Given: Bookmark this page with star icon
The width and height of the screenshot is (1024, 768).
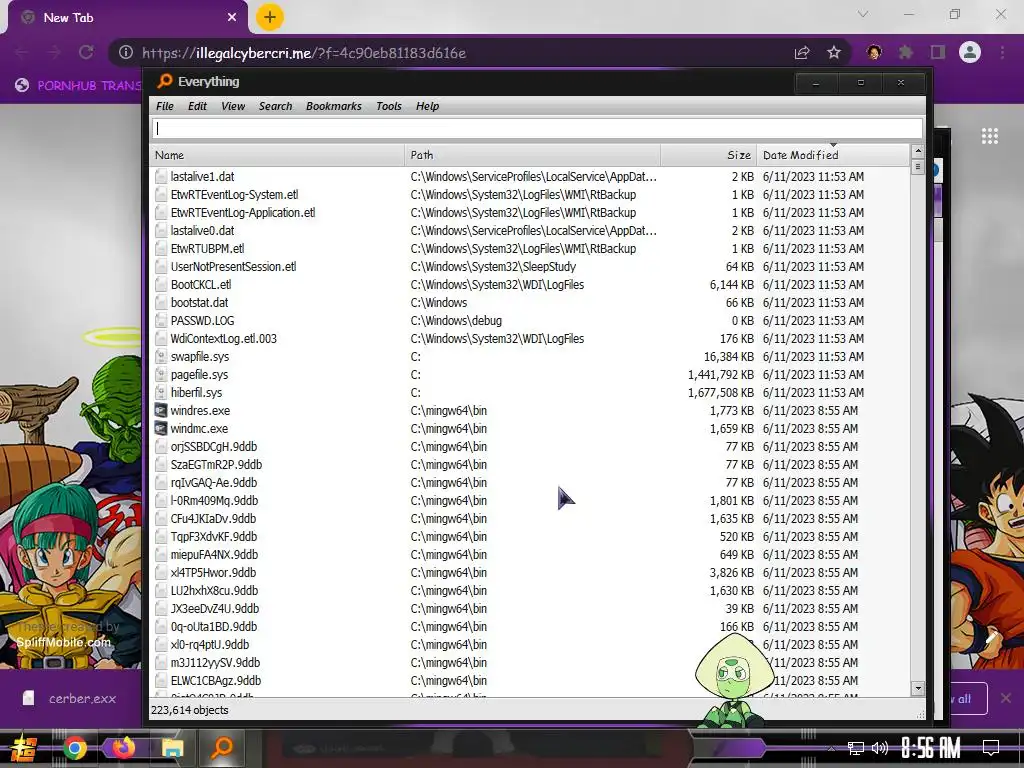Looking at the screenshot, I should [833, 52].
